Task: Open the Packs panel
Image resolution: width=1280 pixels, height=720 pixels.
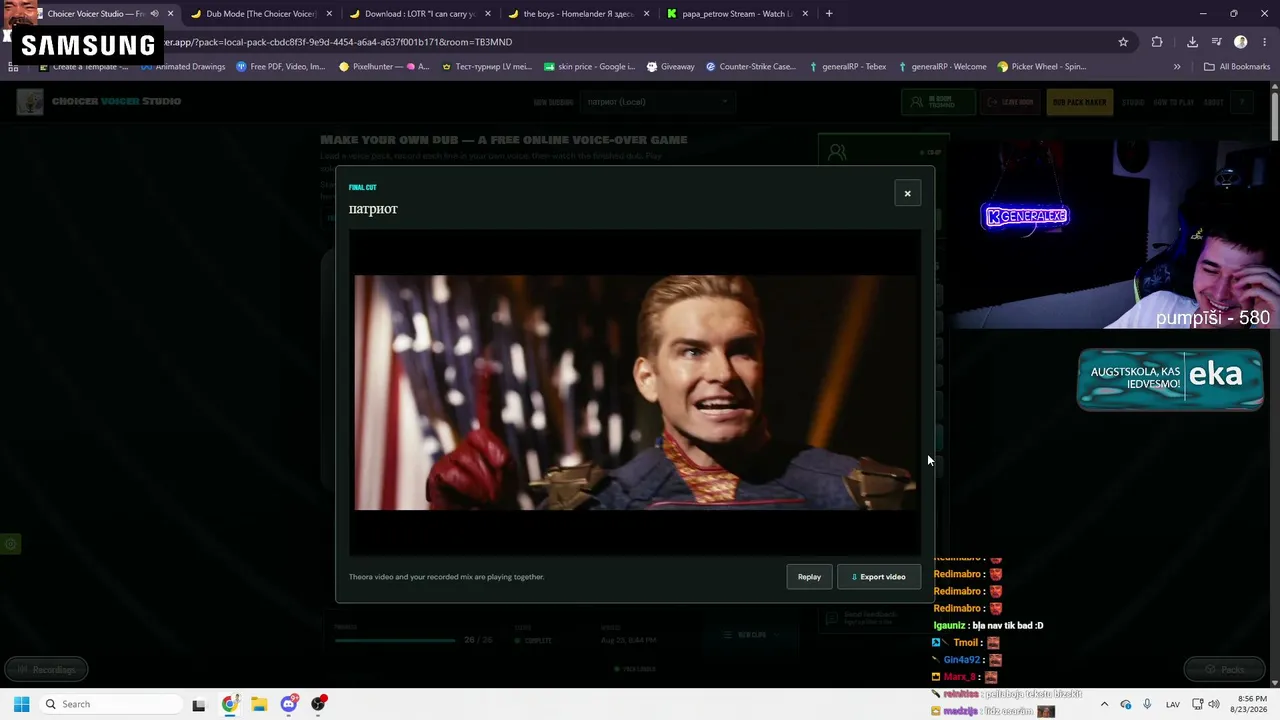Action: (x=1225, y=669)
